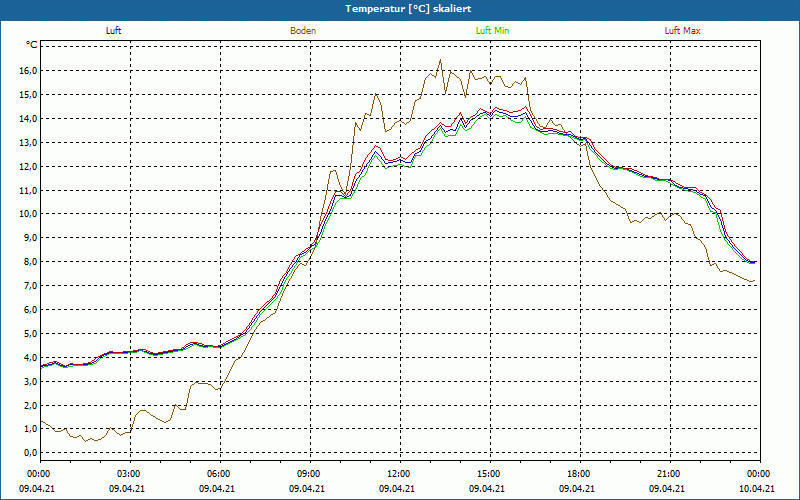Click the 16,0 y-axis value

pos(29,70)
